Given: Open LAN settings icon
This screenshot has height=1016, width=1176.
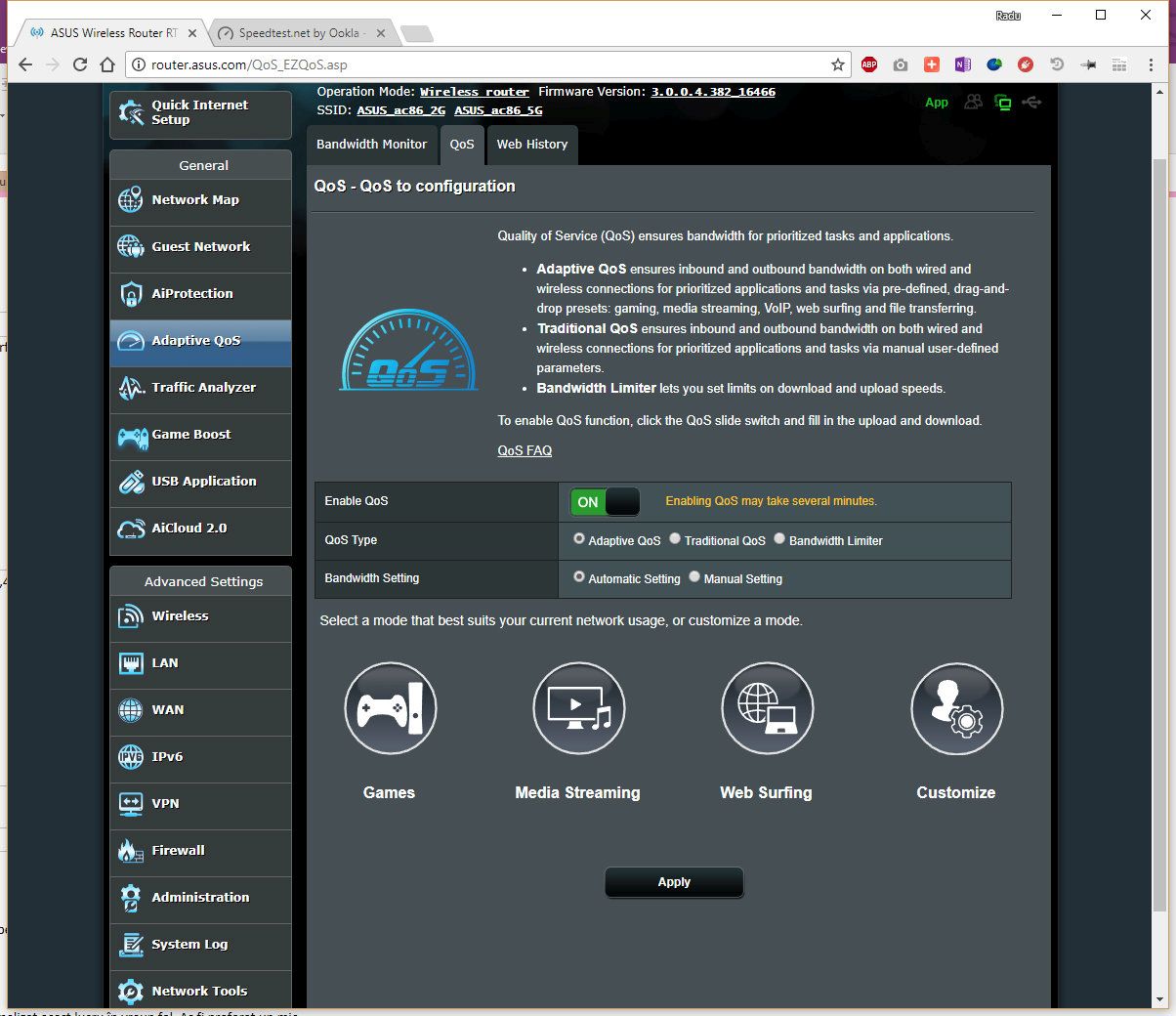Looking at the screenshot, I should point(131,663).
